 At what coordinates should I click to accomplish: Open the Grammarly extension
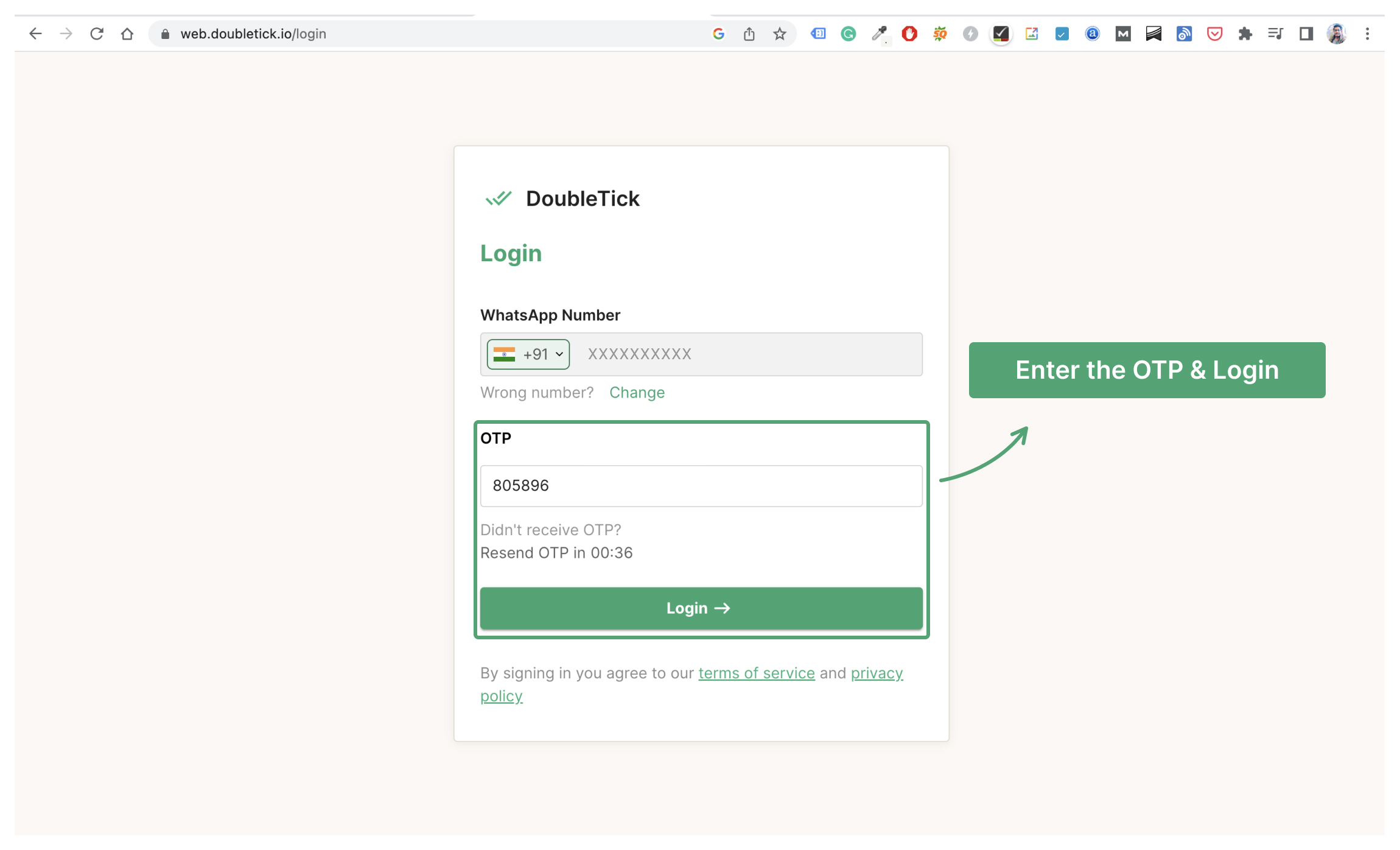(x=848, y=33)
